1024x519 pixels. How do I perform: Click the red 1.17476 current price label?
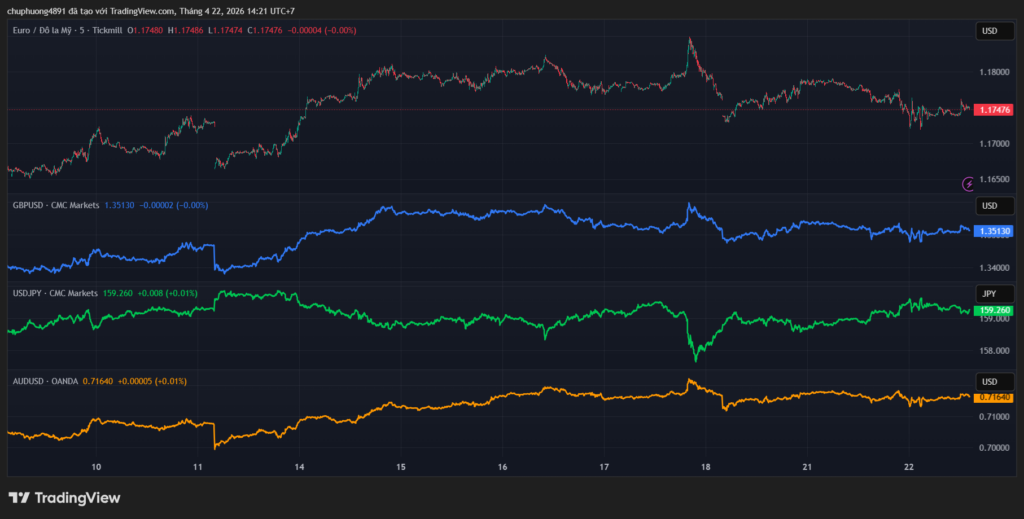[x=994, y=109]
